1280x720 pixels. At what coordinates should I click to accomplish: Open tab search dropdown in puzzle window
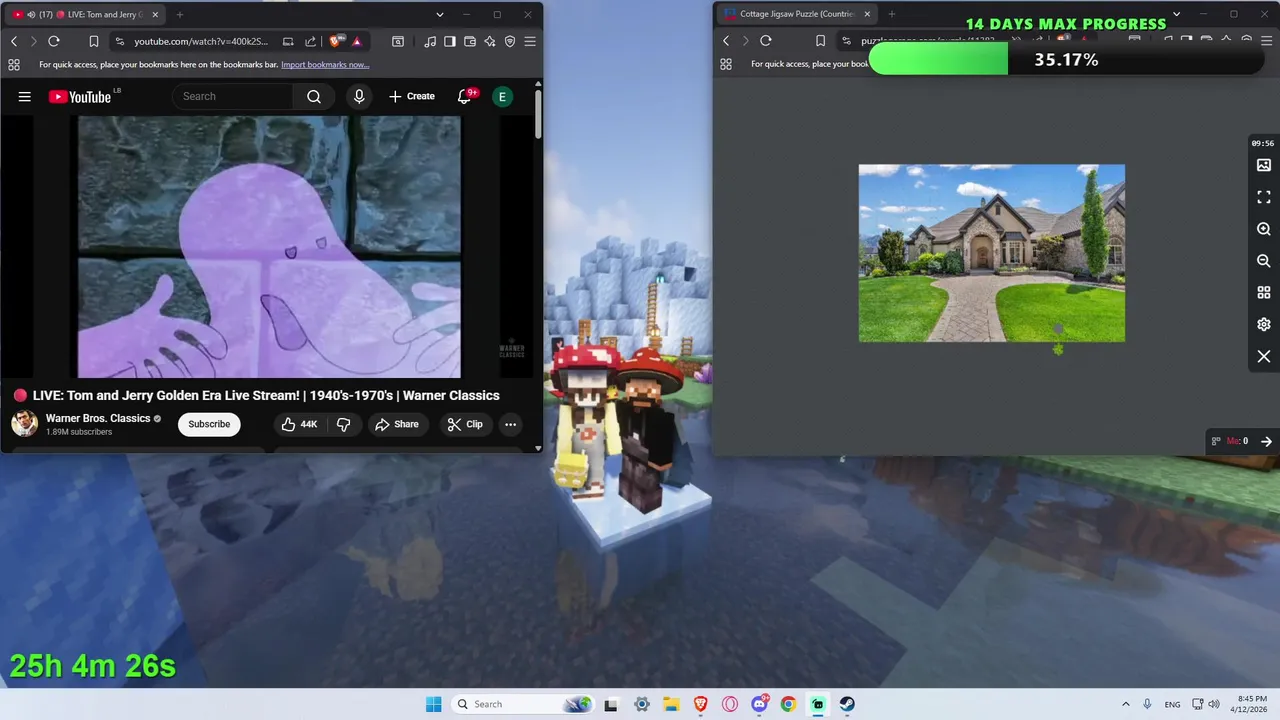[1177, 14]
